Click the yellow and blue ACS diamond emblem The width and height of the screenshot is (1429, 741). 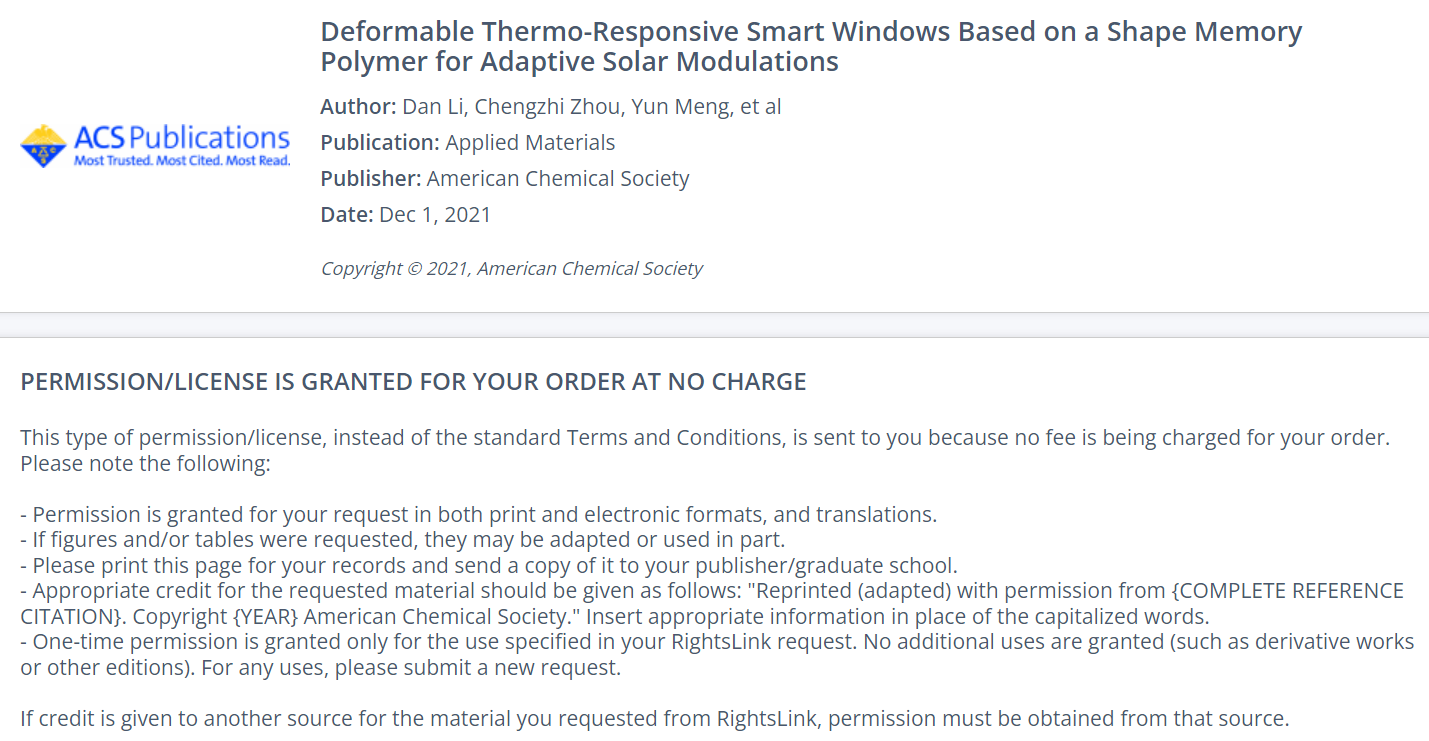[x=43, y=146]
